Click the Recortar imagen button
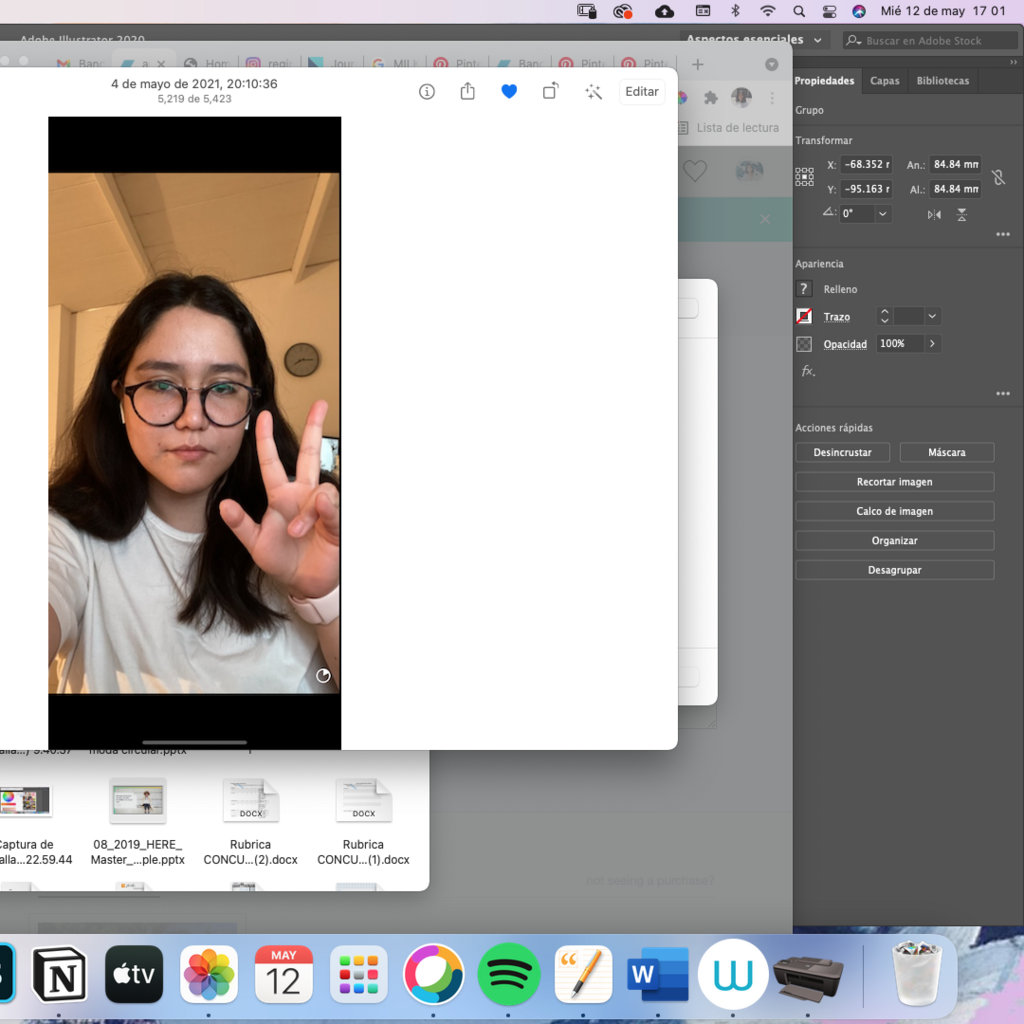This screenshot has height=1024, width=1024. (894, 482)
